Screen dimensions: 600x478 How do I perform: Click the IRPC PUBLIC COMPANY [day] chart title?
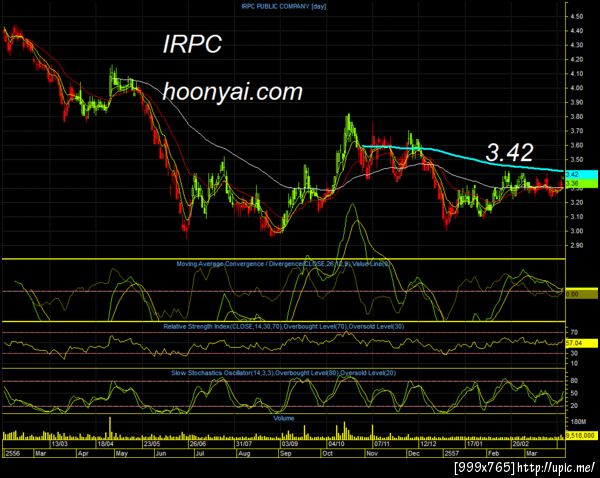pyautogui.click(x=284, y=6)
